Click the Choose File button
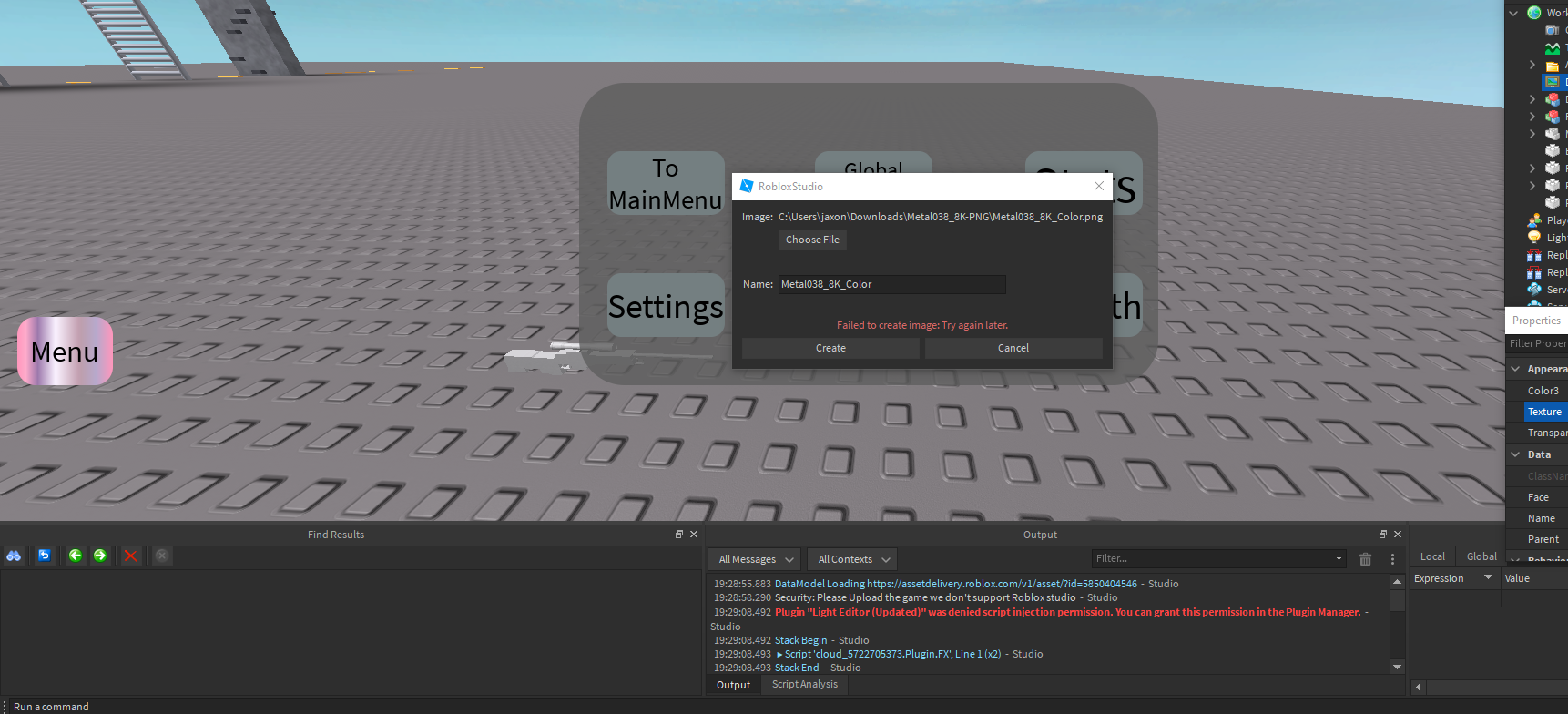 (x=812, y=240)
